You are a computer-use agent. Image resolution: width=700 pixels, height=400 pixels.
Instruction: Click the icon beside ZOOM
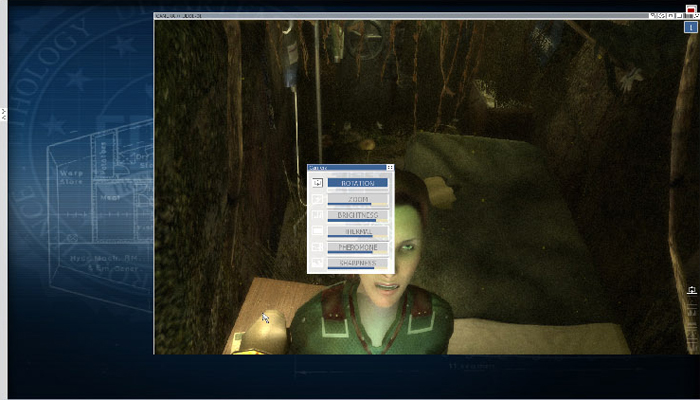pyautogui.click(x=317, y=199)
